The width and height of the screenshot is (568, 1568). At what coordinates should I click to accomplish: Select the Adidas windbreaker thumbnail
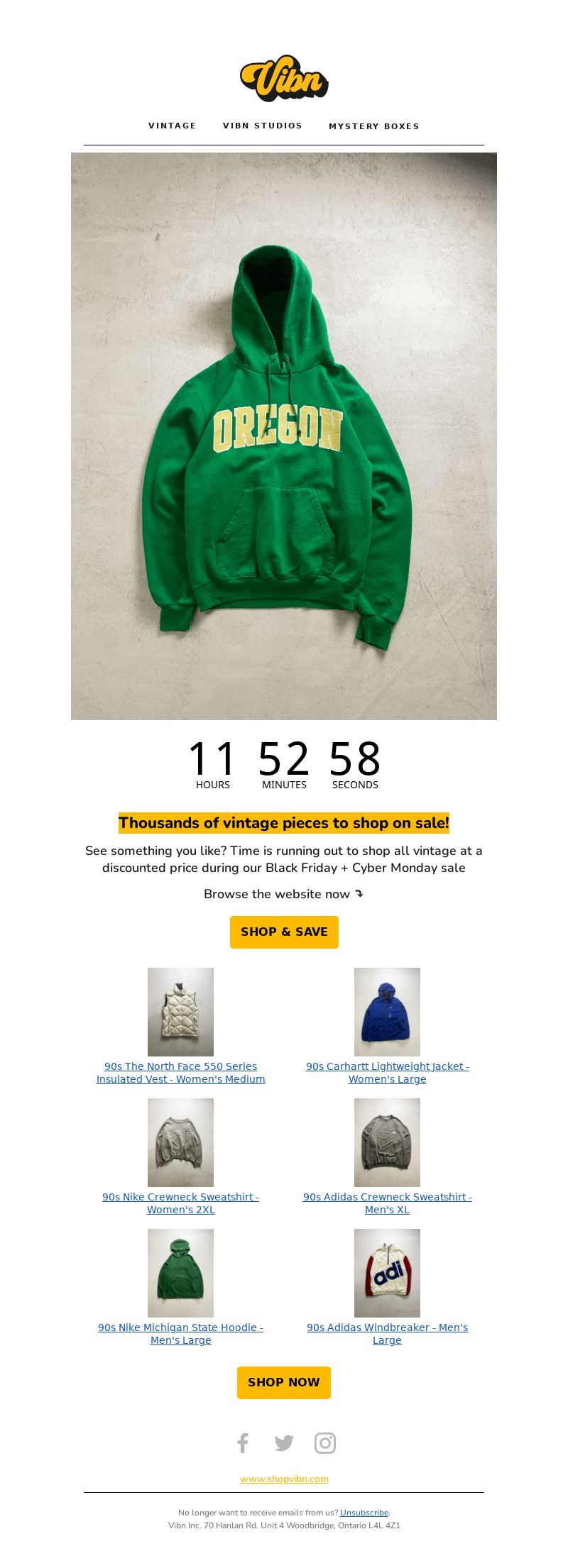387,1273
